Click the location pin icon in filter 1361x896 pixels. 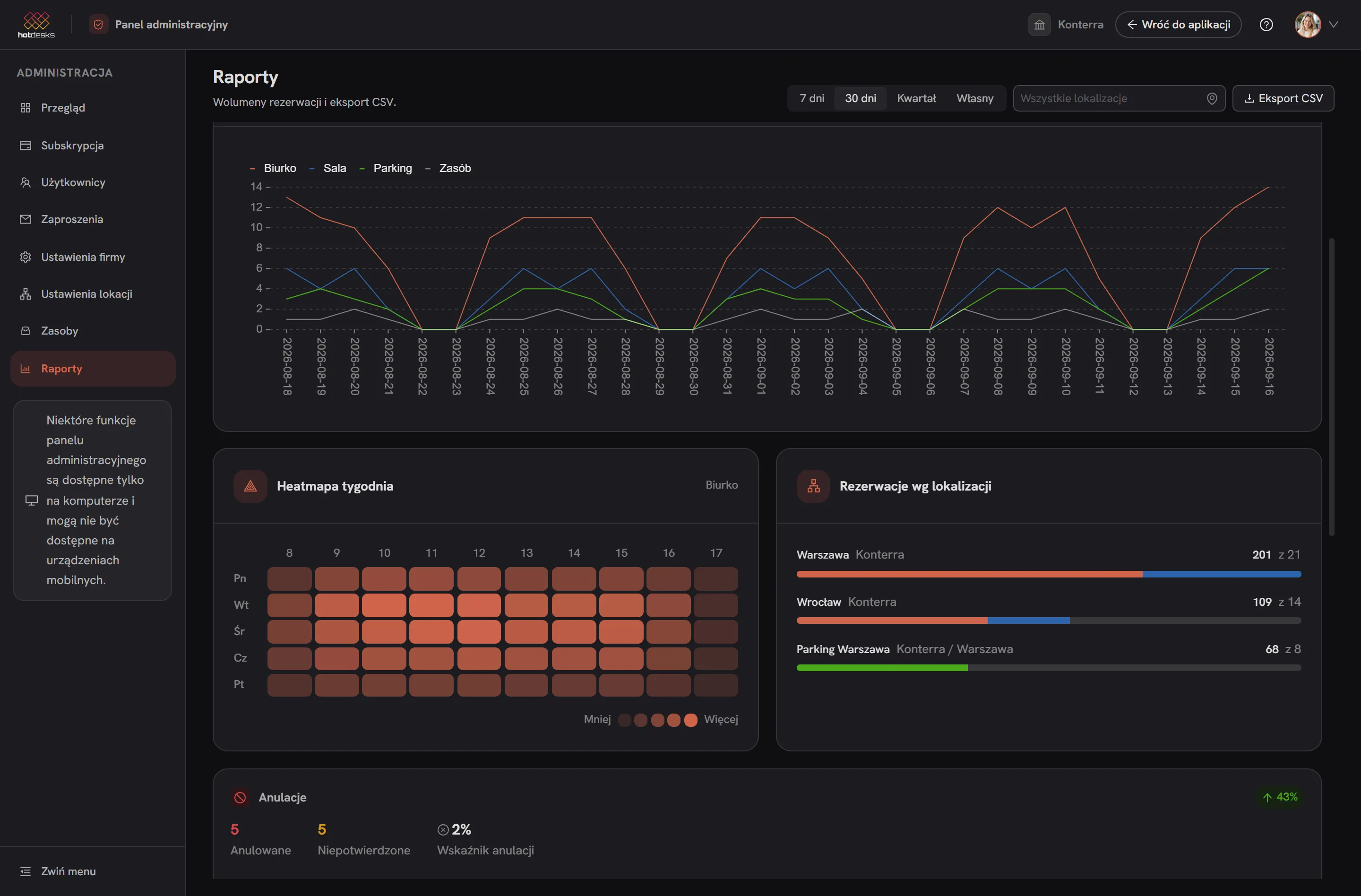click(1211, 98)
